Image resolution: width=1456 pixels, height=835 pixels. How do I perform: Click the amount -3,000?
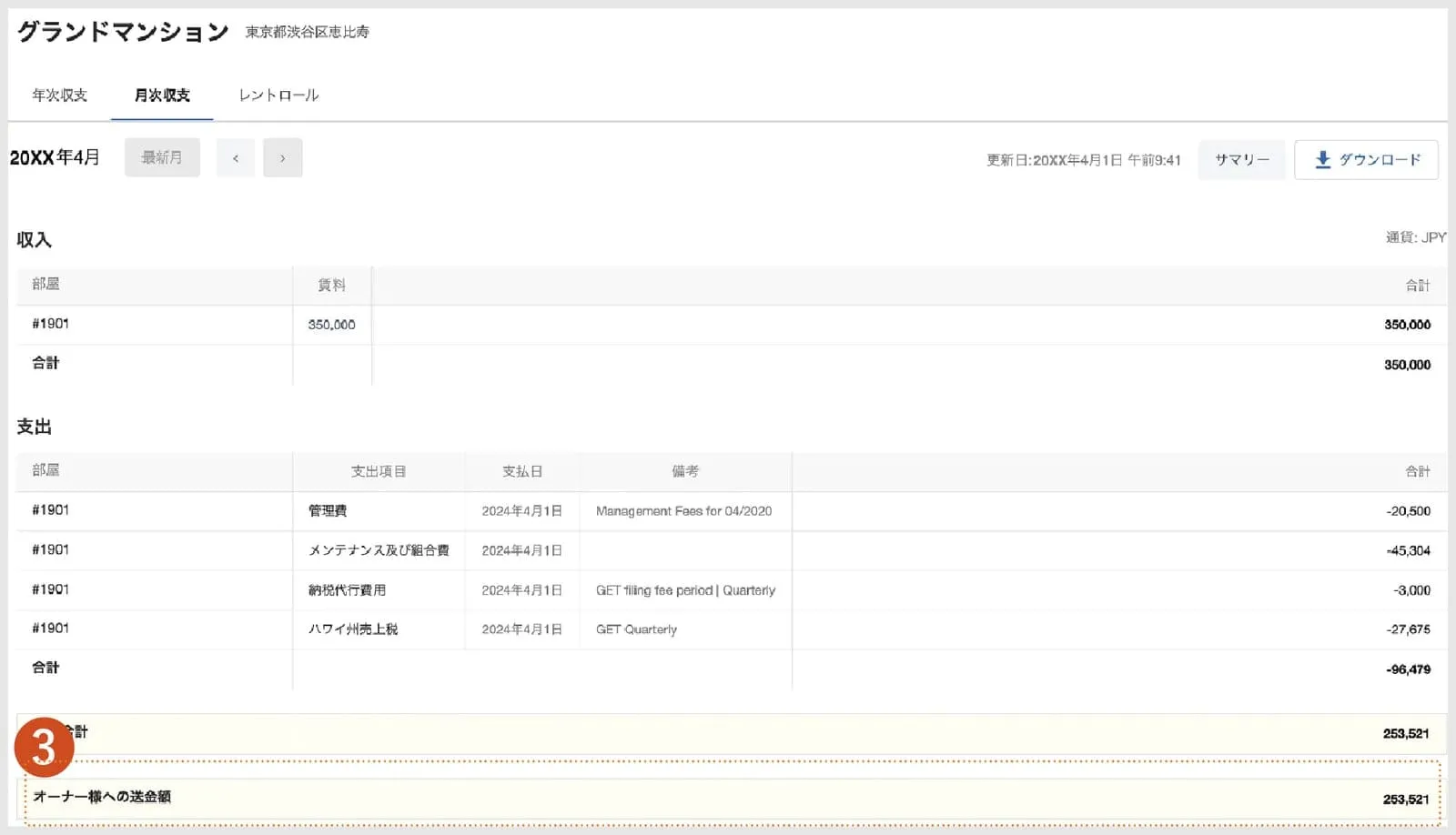tap(1412, 590)
